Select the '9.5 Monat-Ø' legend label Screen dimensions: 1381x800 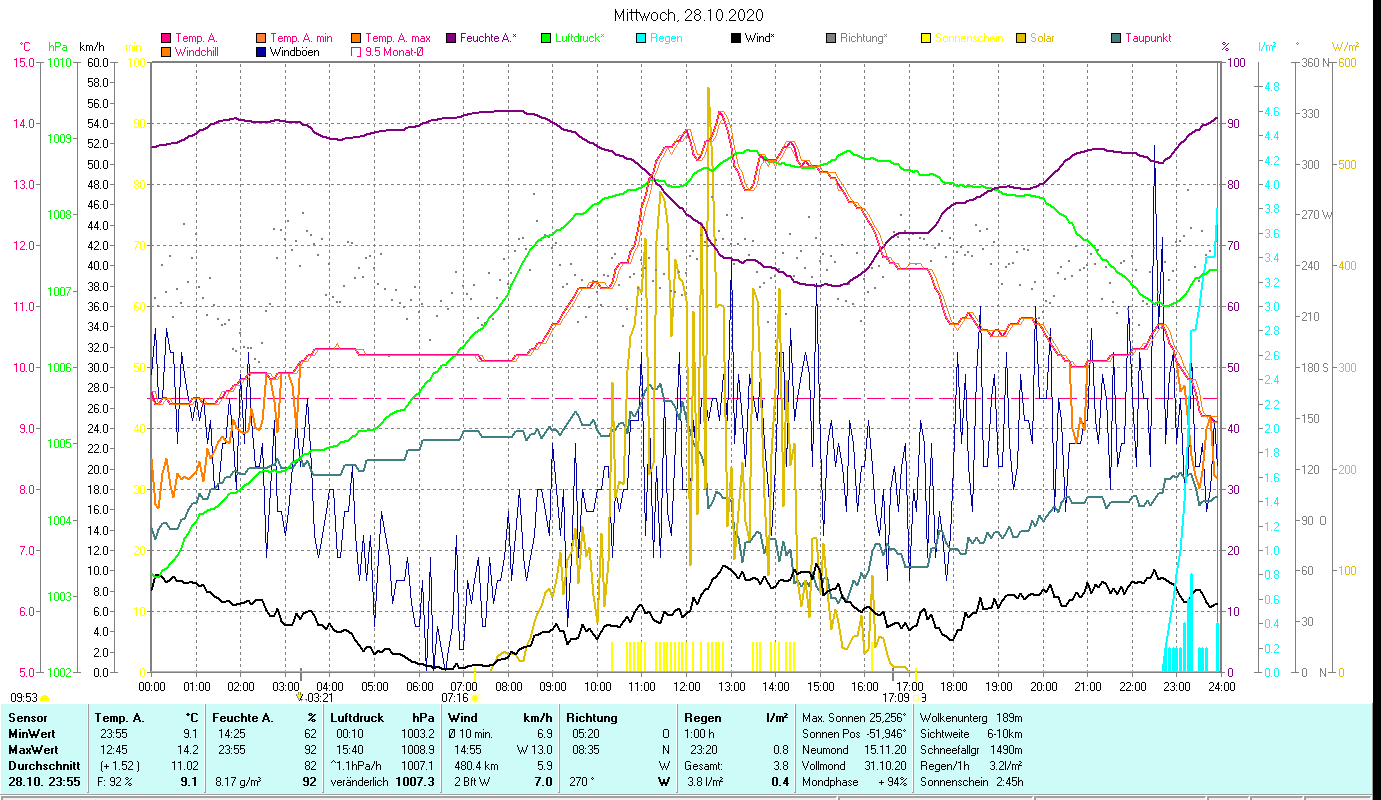[x=394, y=52]
